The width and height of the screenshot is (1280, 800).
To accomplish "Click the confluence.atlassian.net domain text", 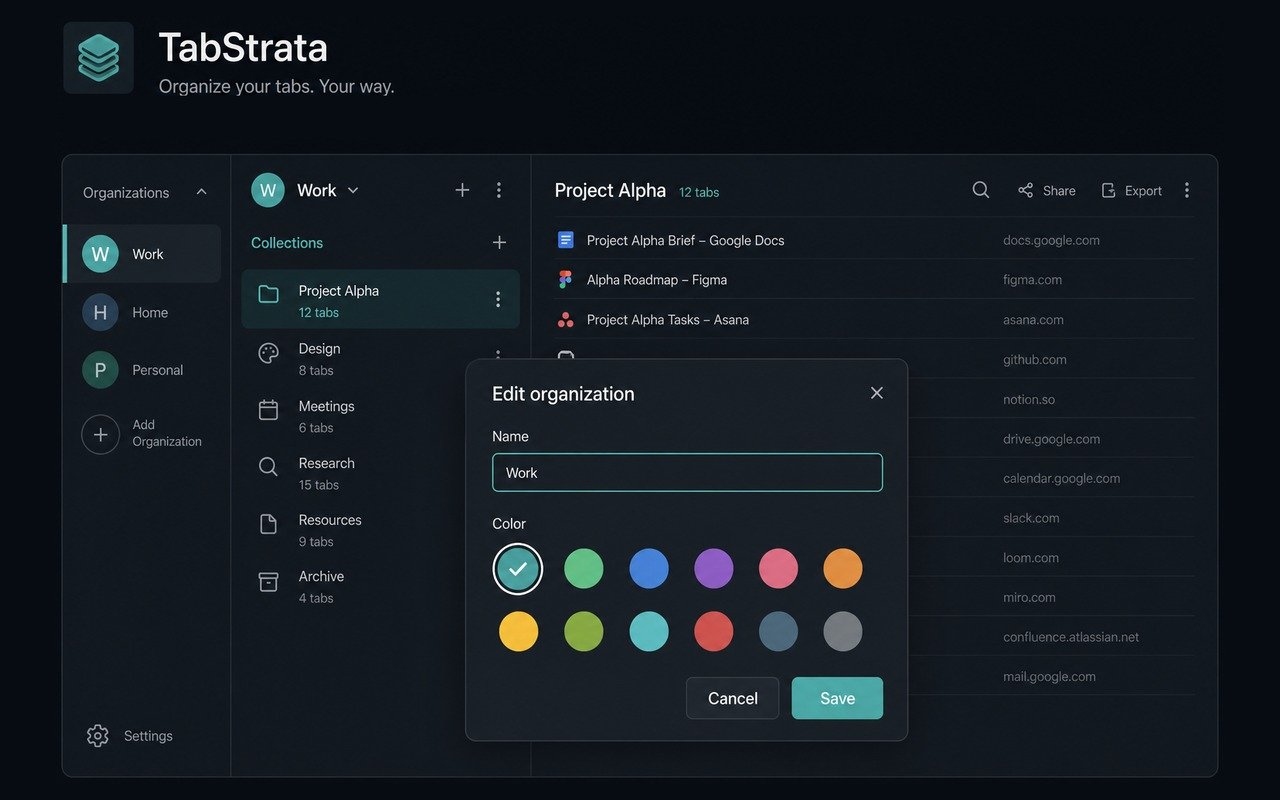I will [1071, 637].
